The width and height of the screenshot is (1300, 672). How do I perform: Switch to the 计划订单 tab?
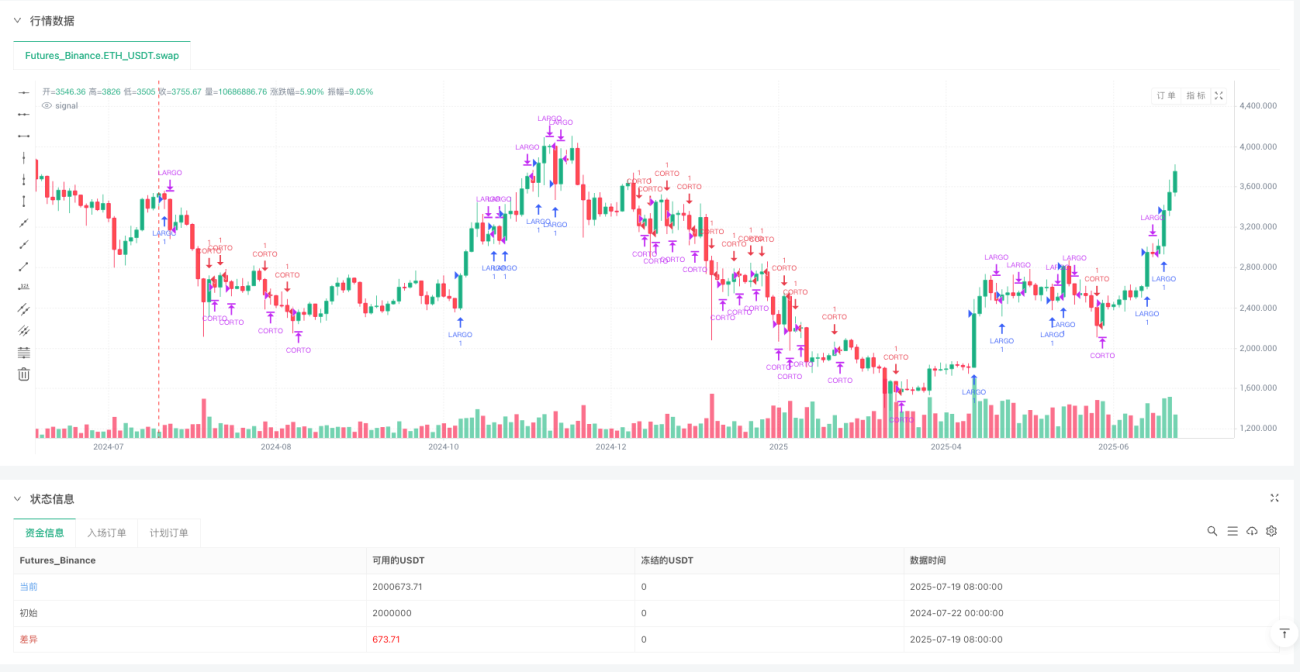(168, 533)
